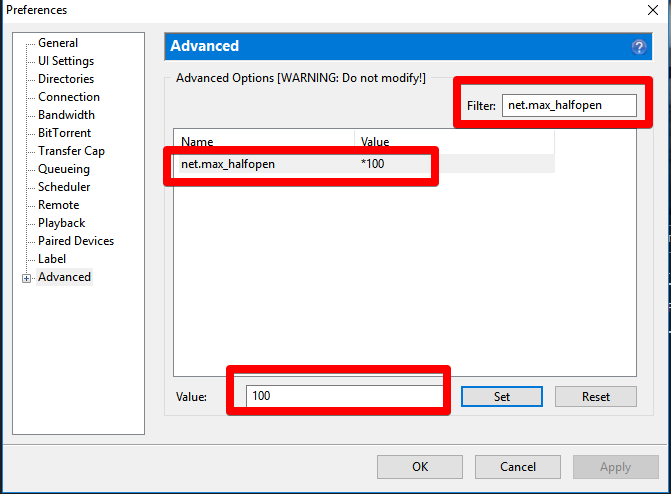The height and width of the screenshot is (494, 671).
Task: Choose BitTorrent preferences section
Action: click(64, 133)
